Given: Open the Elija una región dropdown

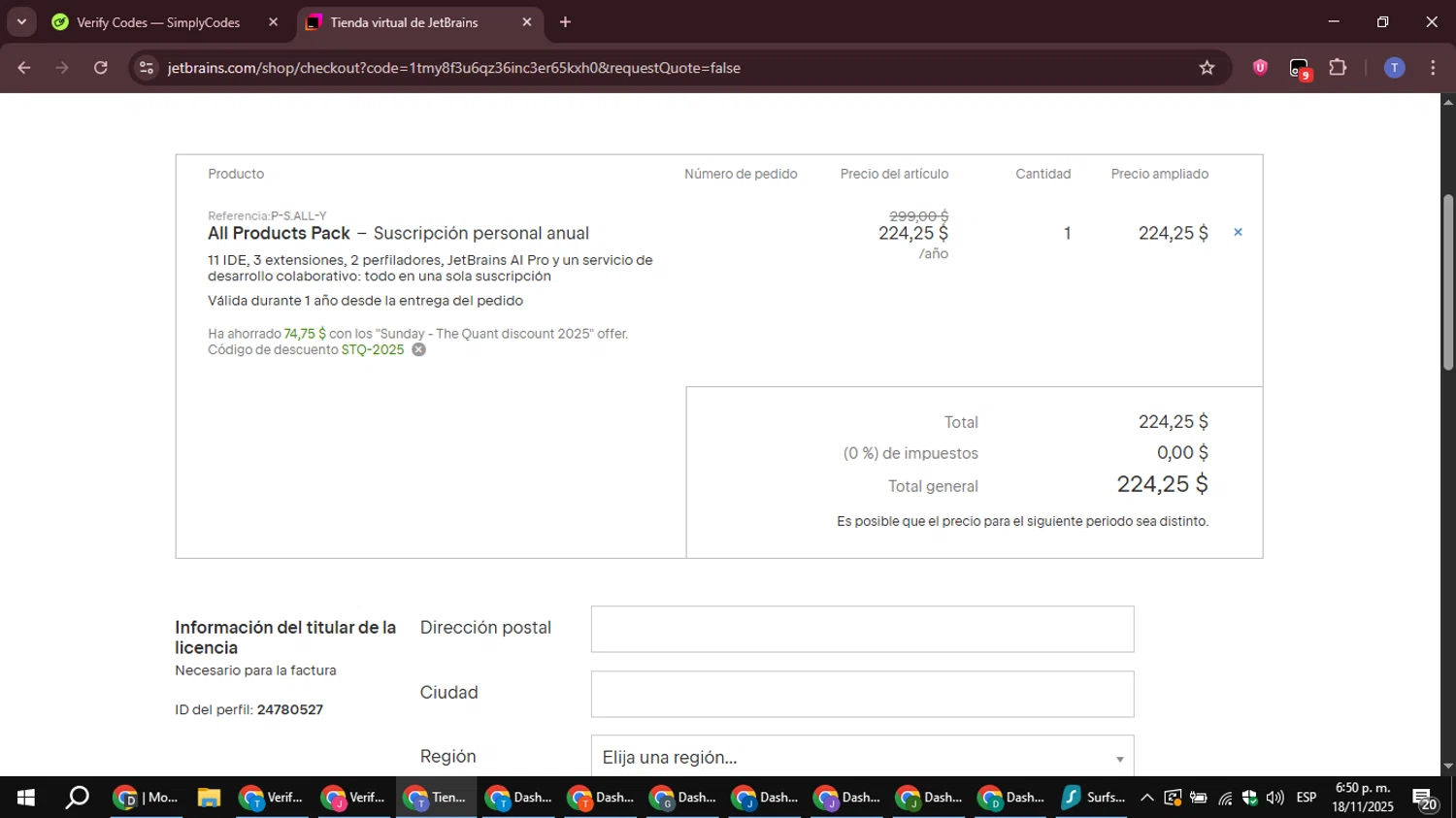Looking at the screenshot, I should click(862, 756).
